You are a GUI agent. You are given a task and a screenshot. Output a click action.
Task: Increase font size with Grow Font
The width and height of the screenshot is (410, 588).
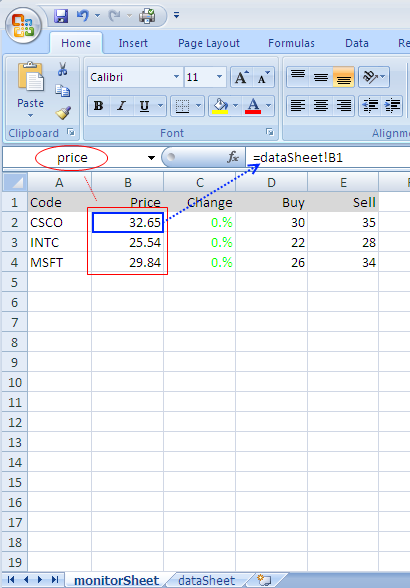[x=242, y=77]
